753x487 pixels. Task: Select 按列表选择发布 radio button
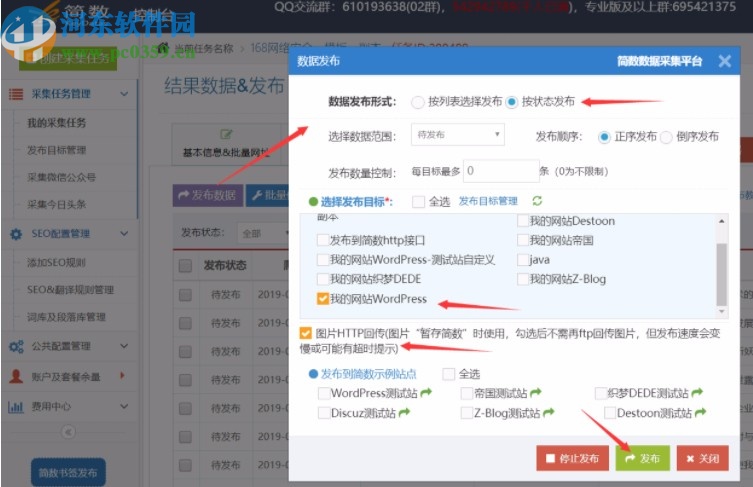coord(417,102)
